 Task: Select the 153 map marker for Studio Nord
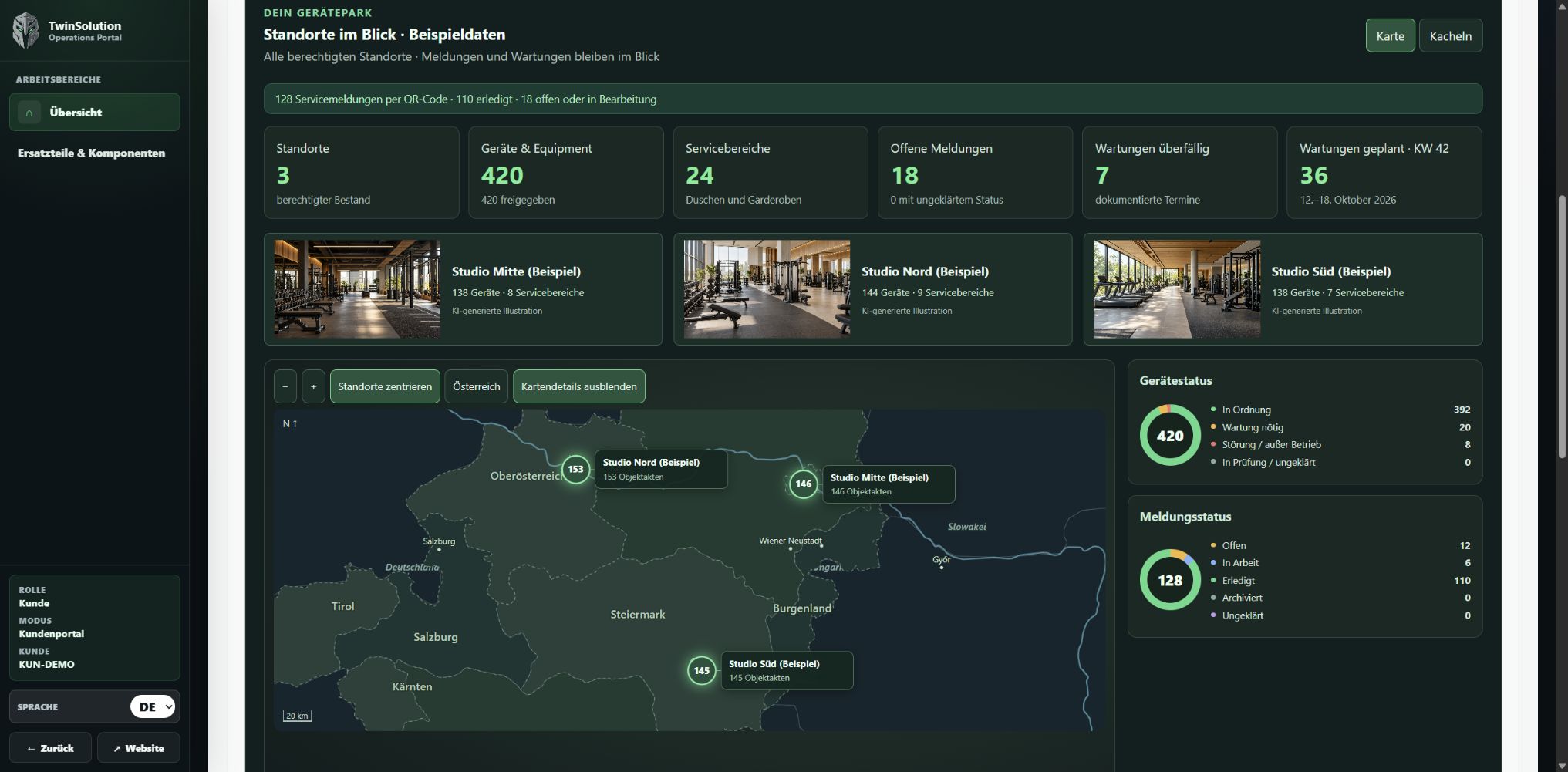pos(575,469)
